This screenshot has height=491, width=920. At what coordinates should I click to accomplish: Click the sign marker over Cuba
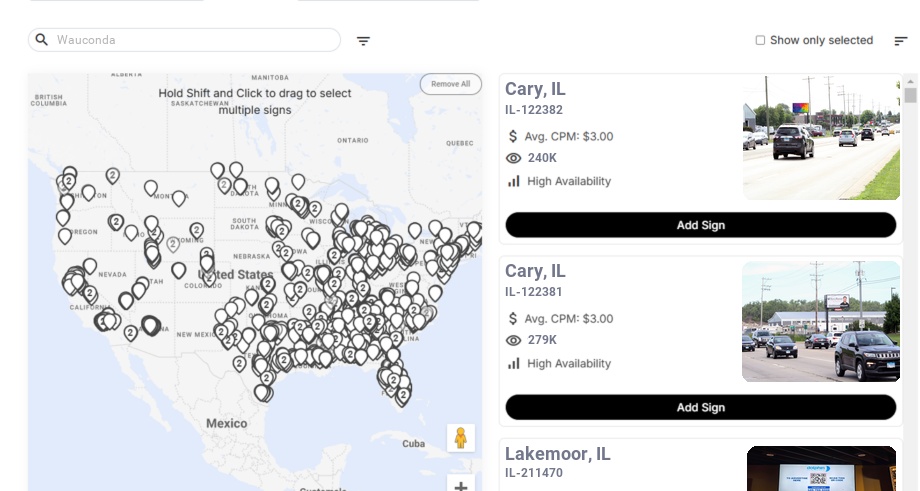tap(403, 396)
